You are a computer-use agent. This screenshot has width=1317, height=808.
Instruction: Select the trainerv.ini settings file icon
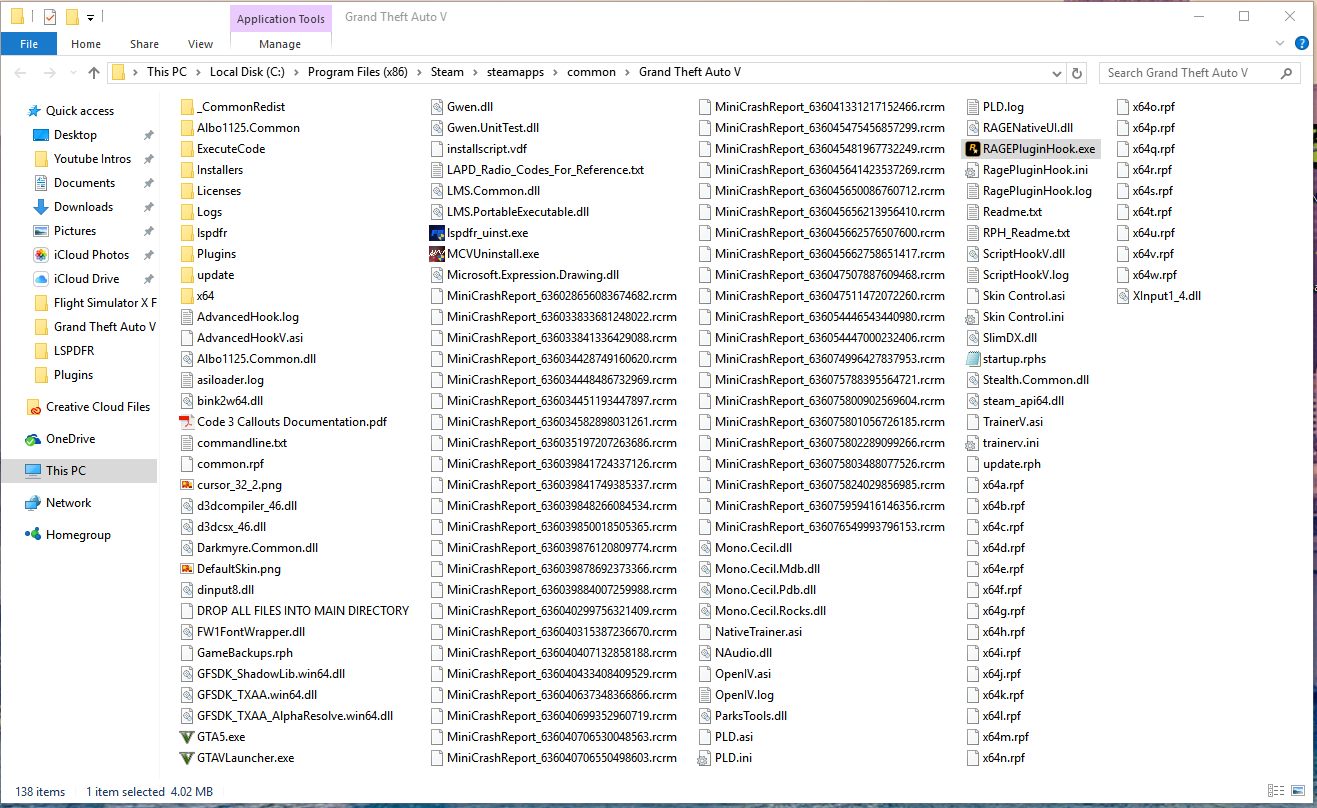pos(973,443)
